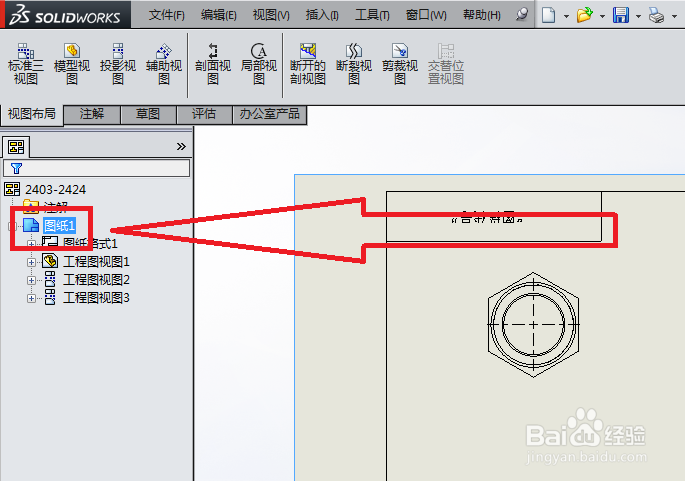Expand the 工程图视图3 tree node
The width and height of the screenshot is (685, 481).
pos(31,298)
